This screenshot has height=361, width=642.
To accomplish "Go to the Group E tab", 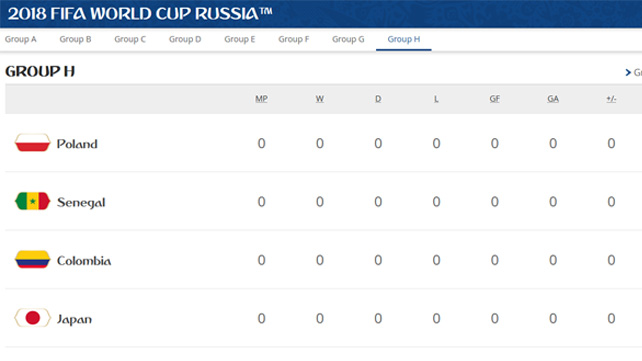I will pos(240,39).
